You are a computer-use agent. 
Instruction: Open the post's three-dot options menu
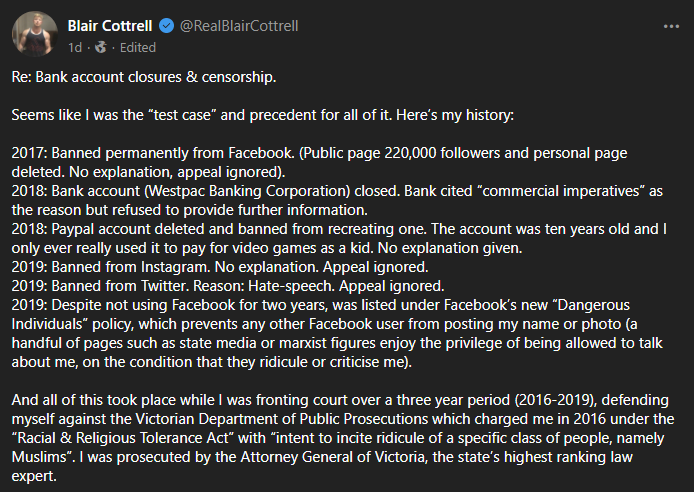(x=671, y=27)
